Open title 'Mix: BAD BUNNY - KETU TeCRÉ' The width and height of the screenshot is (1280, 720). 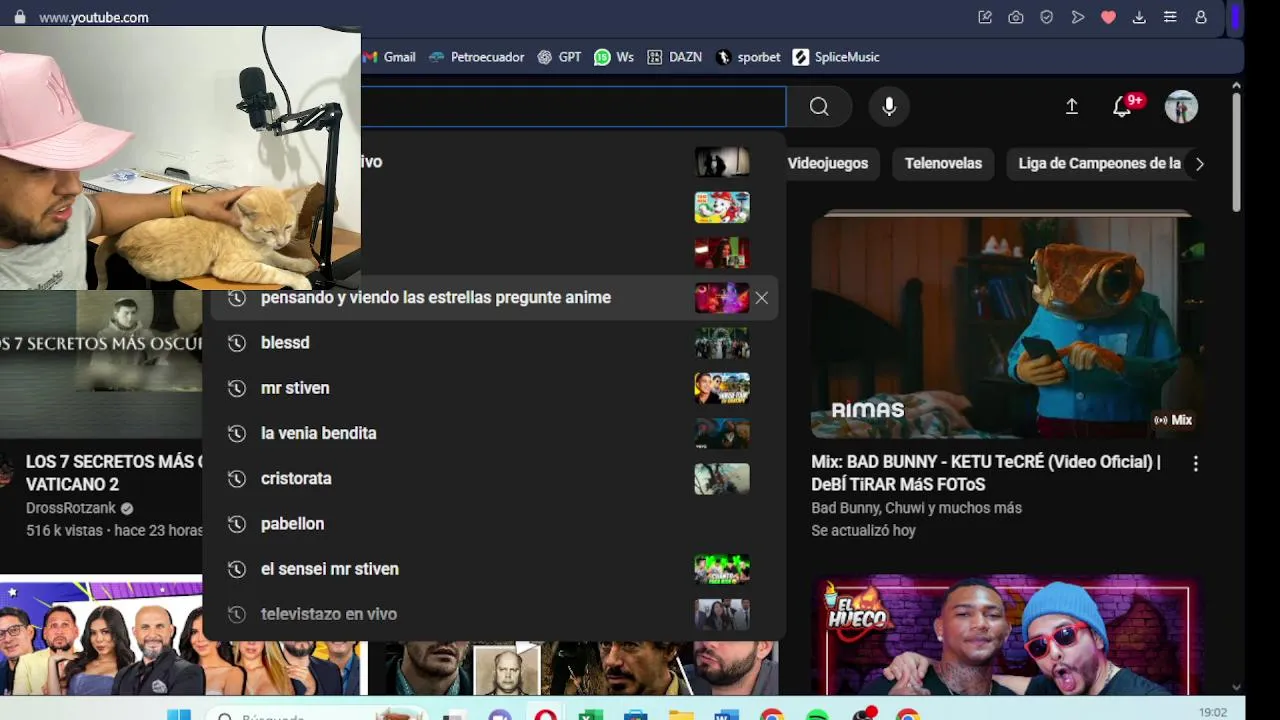pos(986,473)
